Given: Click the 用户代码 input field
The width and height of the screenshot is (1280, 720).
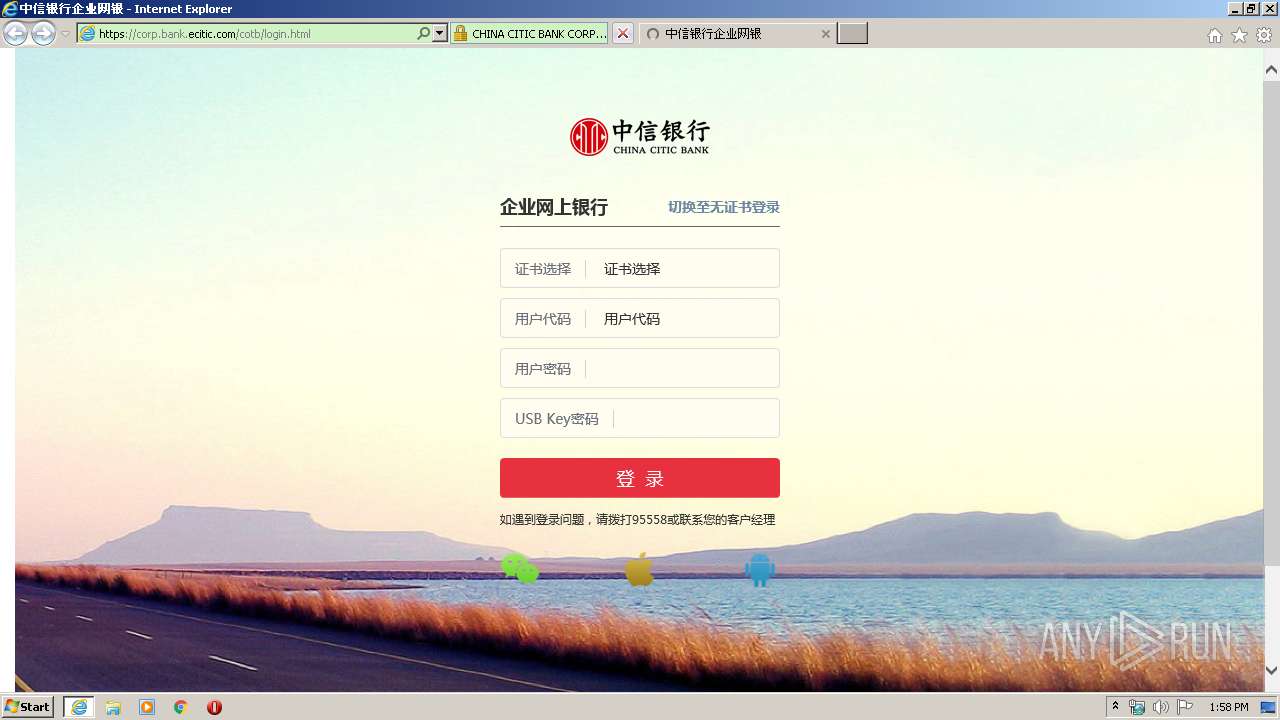Looking at the screenshot, I should 640,318.
